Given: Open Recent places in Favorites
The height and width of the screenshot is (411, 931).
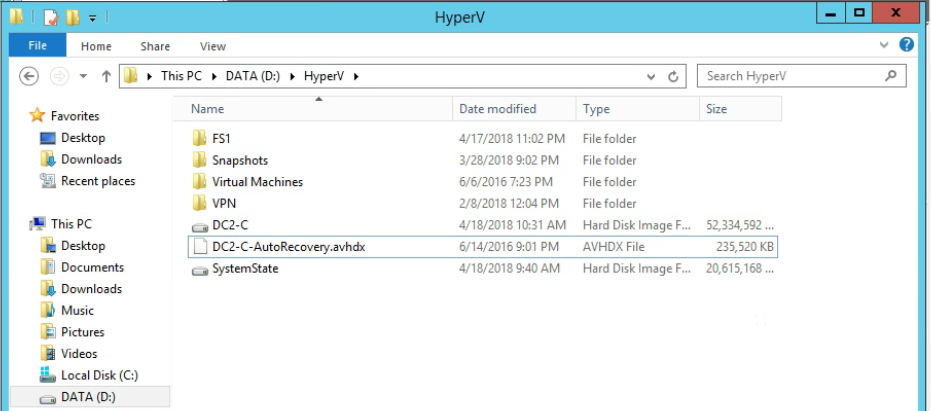Looking at the screenshot, I should click(x=98, y=181).
